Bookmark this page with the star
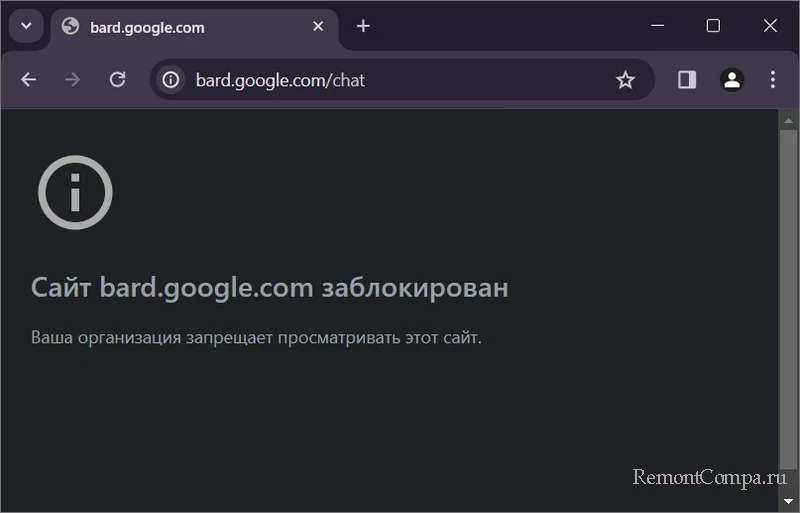The image size is (800, 513). click(625, 80)
